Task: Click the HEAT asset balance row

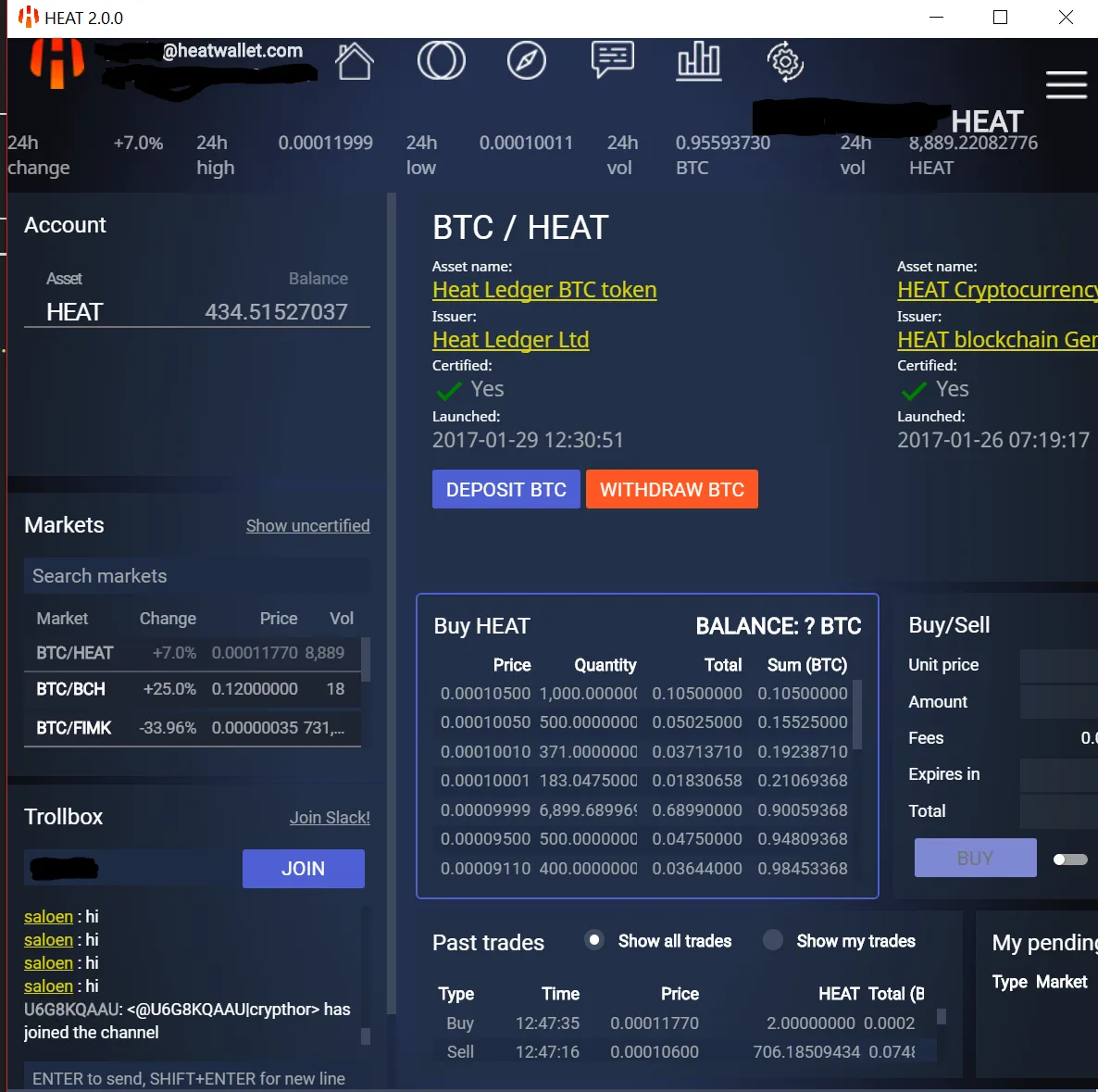Action: tap(197, 312)
